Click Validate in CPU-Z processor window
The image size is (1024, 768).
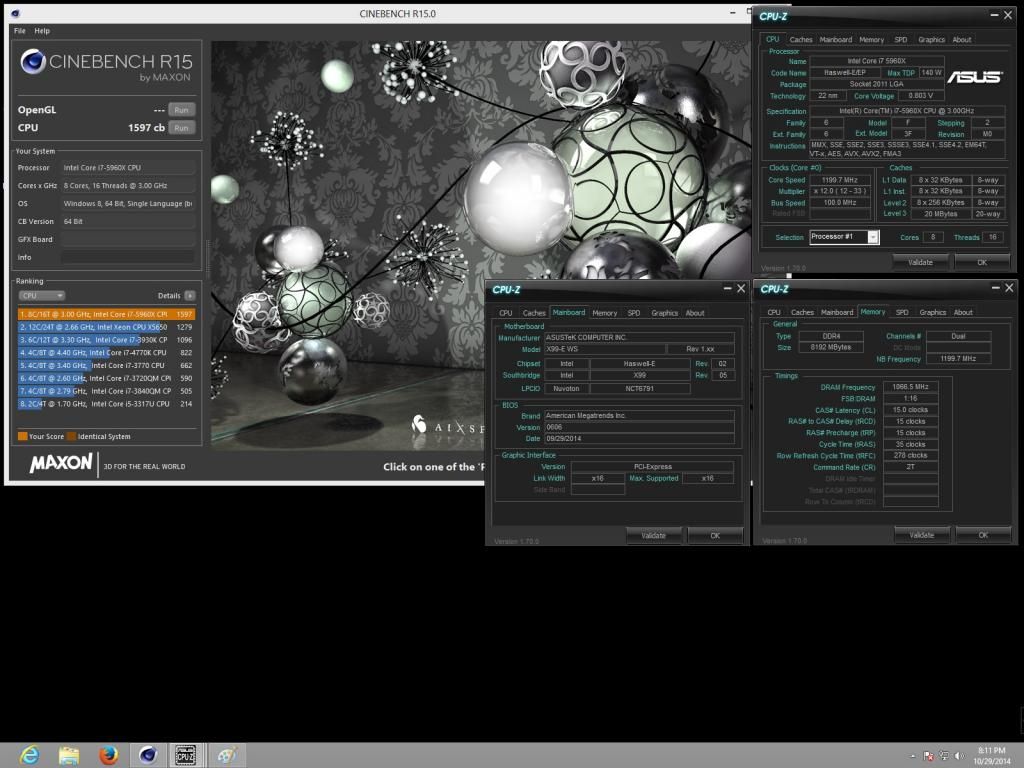920,263
